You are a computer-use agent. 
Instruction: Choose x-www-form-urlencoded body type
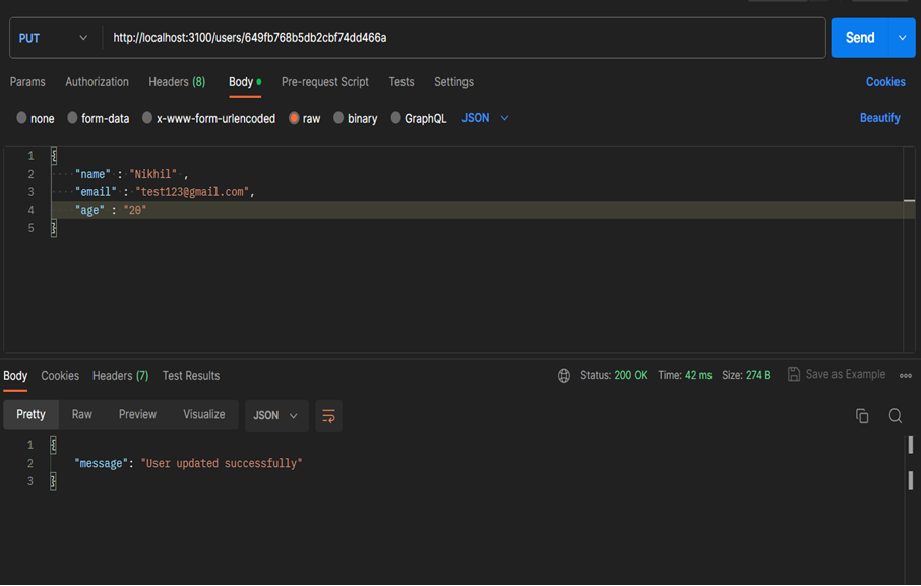coord(147,118)
